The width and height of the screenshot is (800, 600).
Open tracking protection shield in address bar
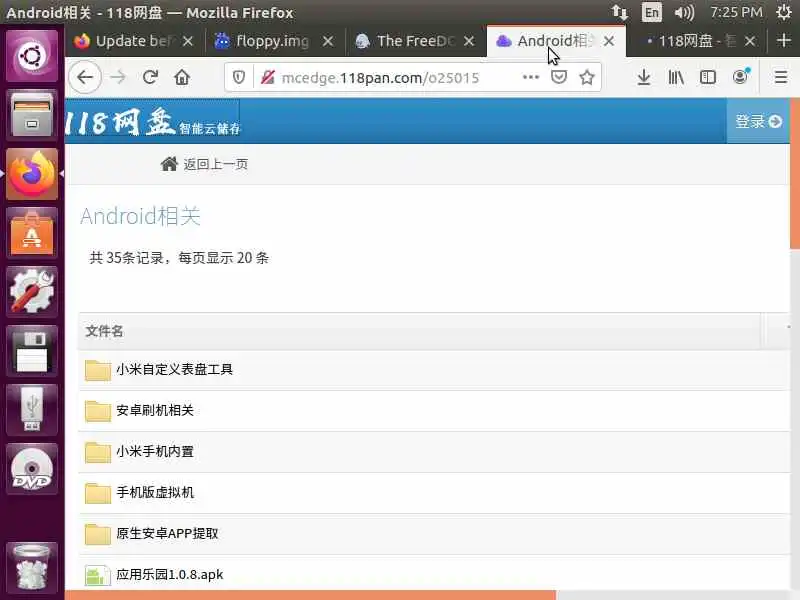coord(239,78)
